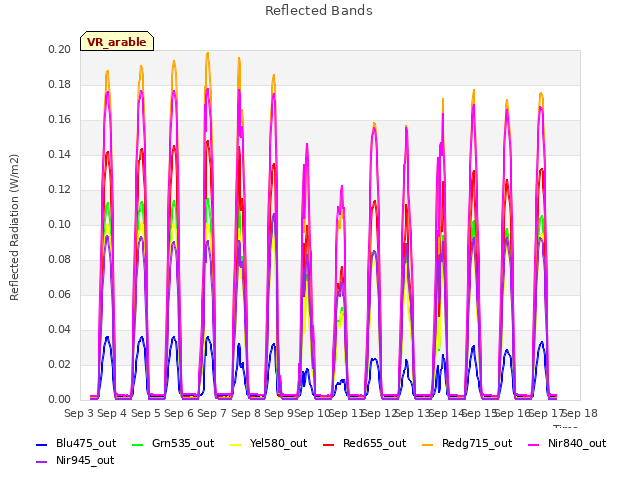Select the Grn535_out legend entry
The width and height of the screenshot is (640, 480).
[173, 444]
